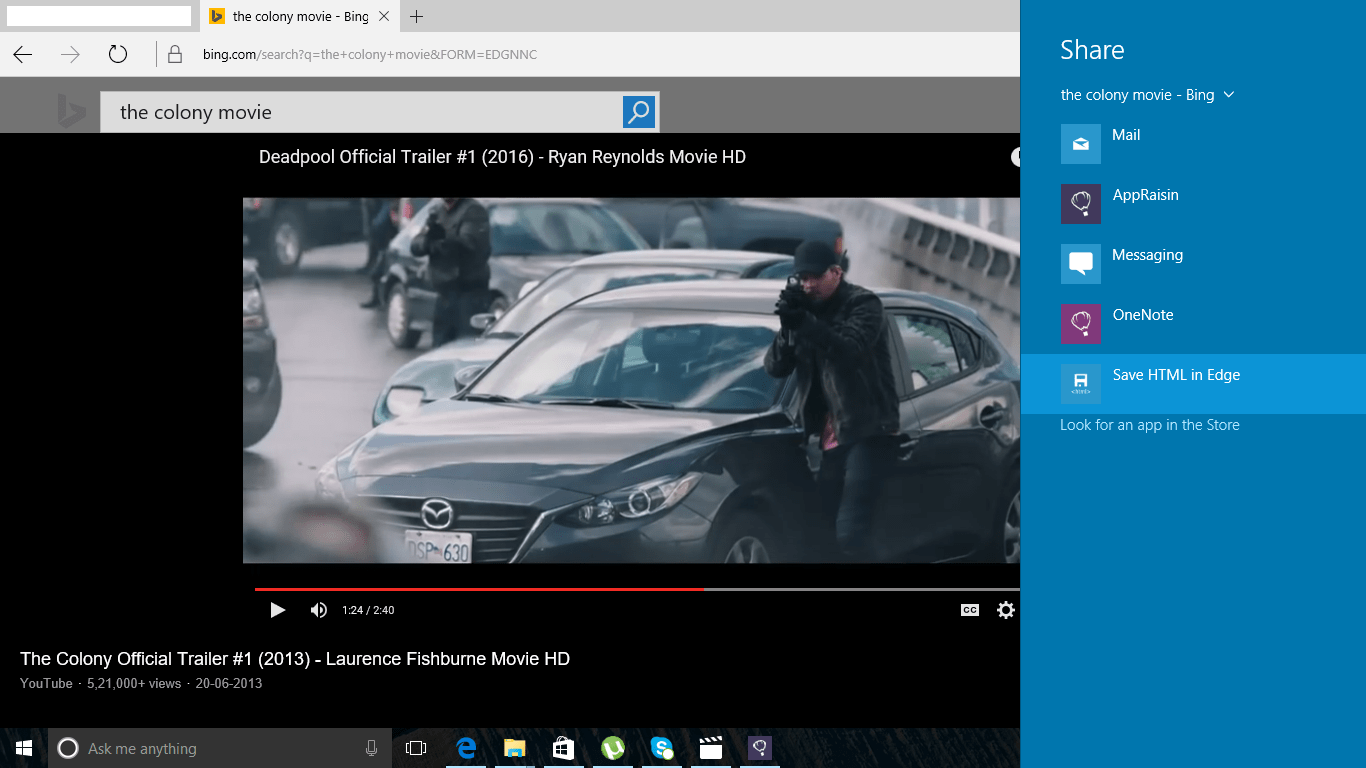Open Movies & TV clapperboard icon
The height and width of the screenshot is (768, 1366).
pos(710,748)
